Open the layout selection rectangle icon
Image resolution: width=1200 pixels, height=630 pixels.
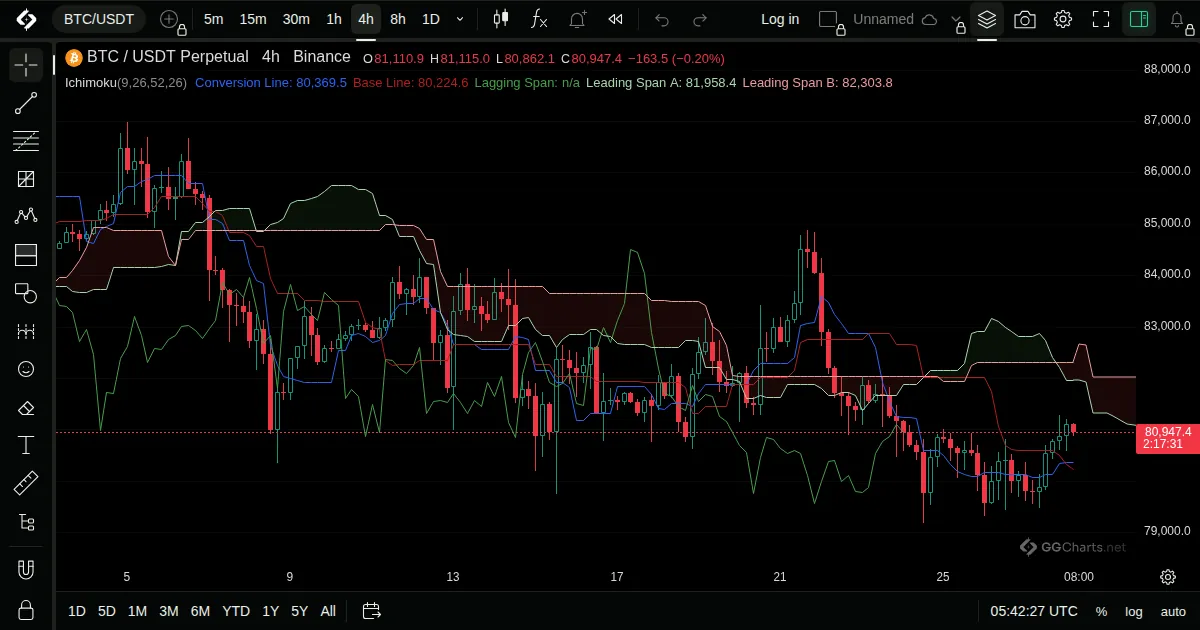click(829, 19)
